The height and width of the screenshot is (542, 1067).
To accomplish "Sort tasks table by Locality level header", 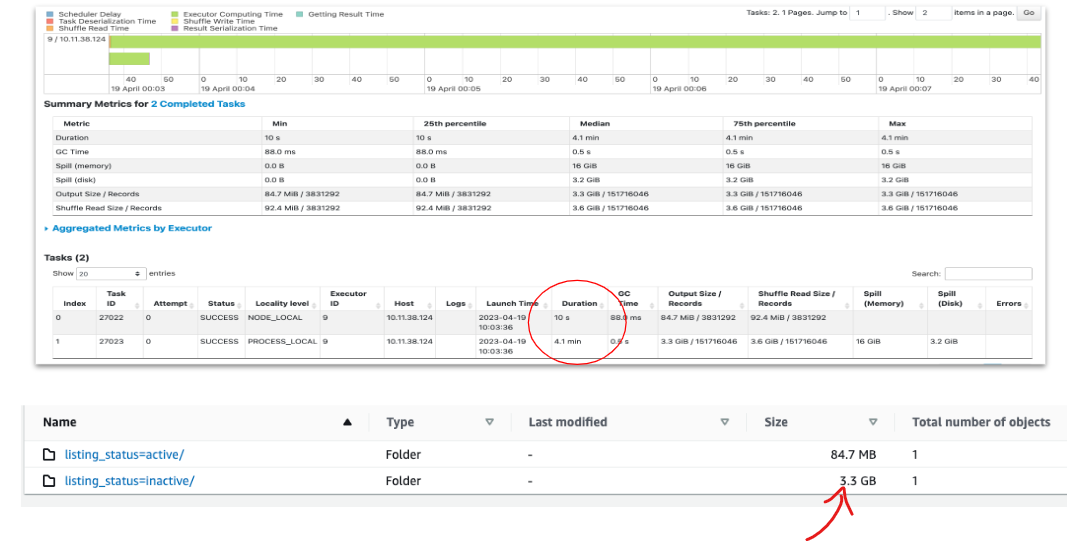I will pos(284,303).
